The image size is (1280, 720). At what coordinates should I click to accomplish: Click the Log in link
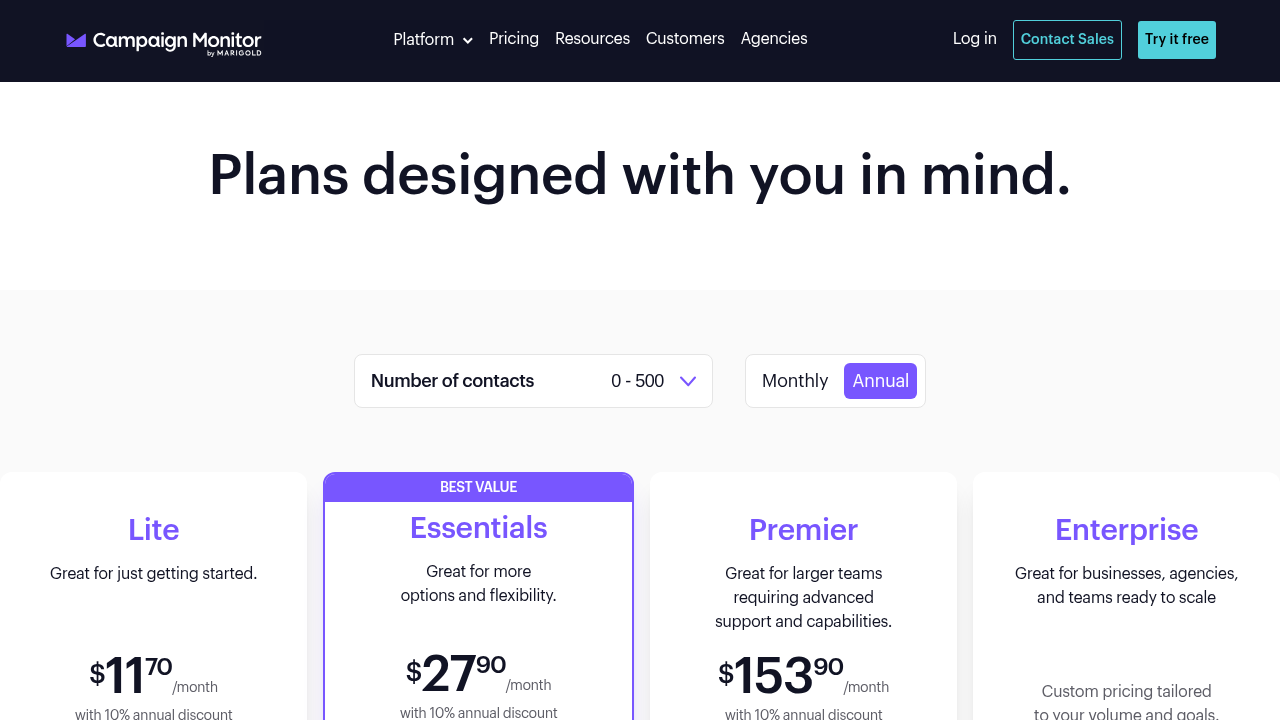tap(975, 39)
